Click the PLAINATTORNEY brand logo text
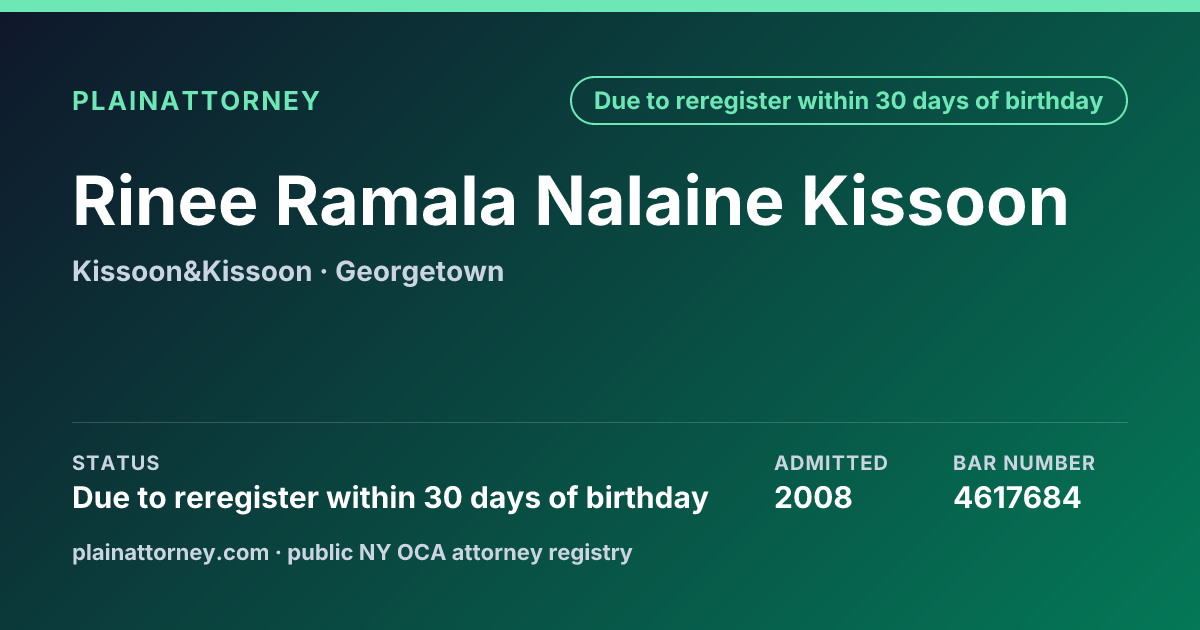The width and height of the screenshot is (1200, 630). click(x=196, y=101)
